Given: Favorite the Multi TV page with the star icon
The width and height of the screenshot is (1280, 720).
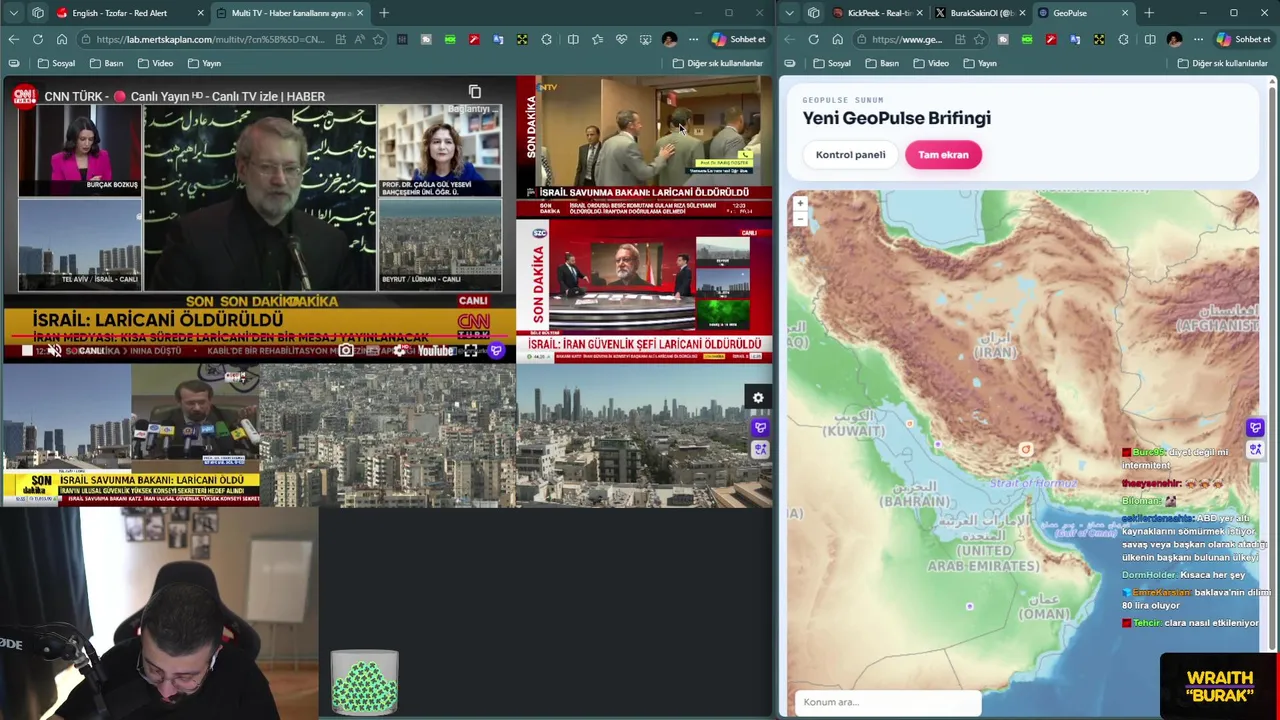Looking at the screenshot, I should (x=378, y=39).
